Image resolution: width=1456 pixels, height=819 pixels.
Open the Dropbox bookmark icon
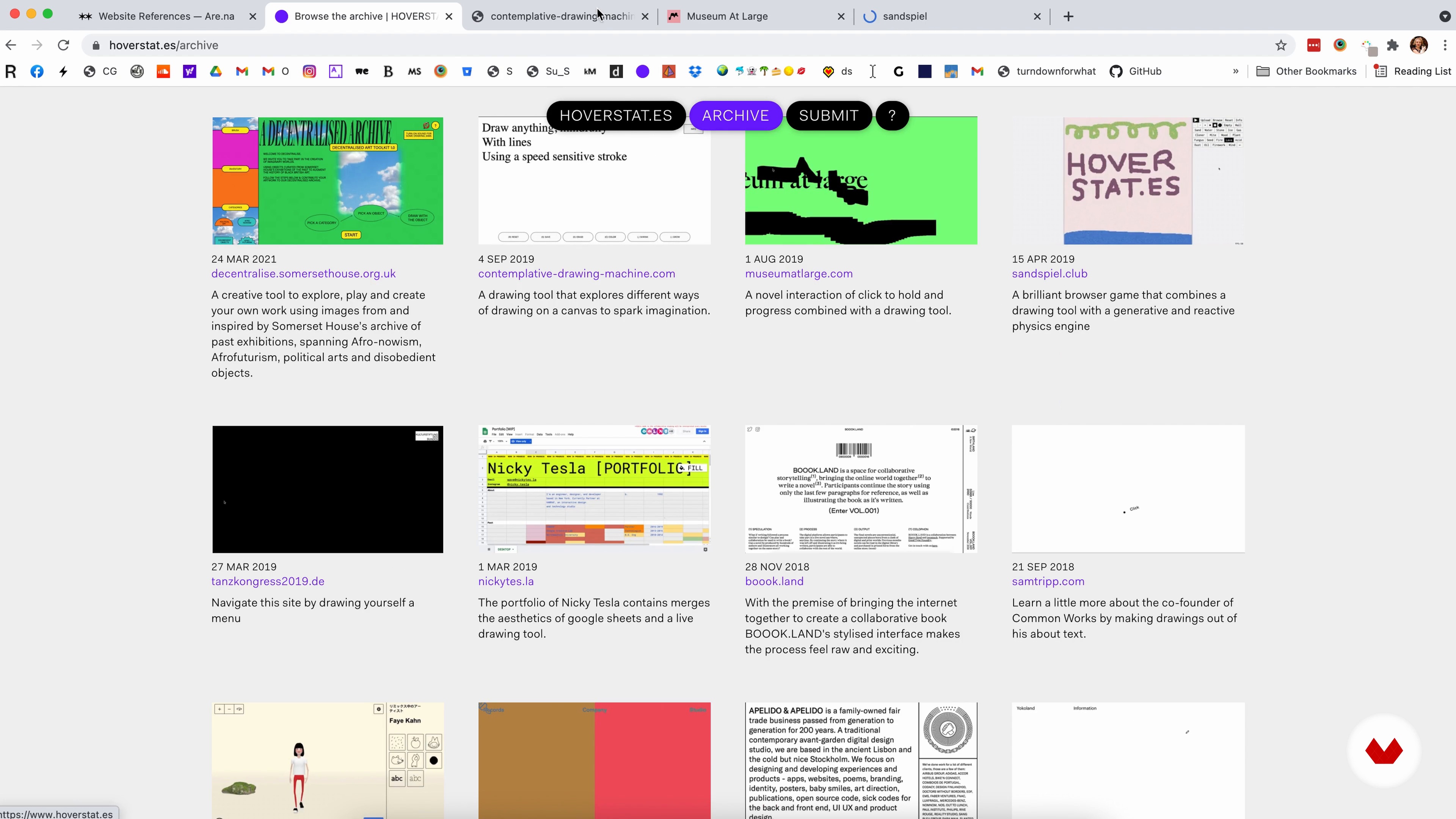(695, 71)
